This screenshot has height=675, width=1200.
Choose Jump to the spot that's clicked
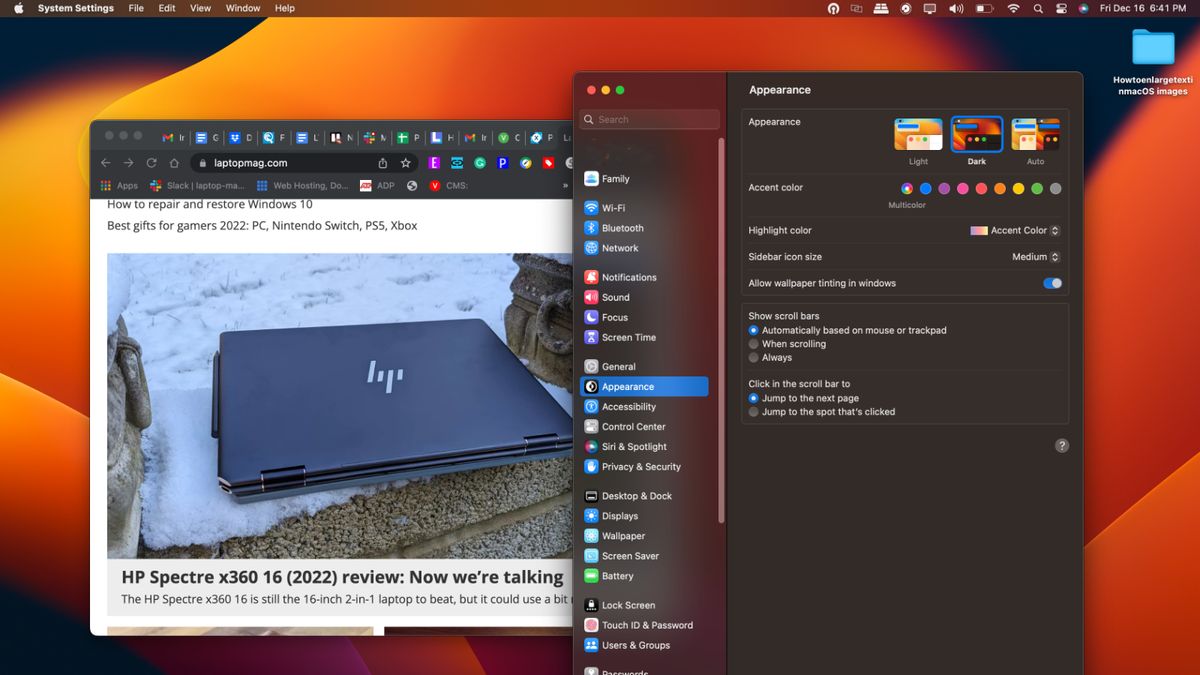(x=753, y=411)
